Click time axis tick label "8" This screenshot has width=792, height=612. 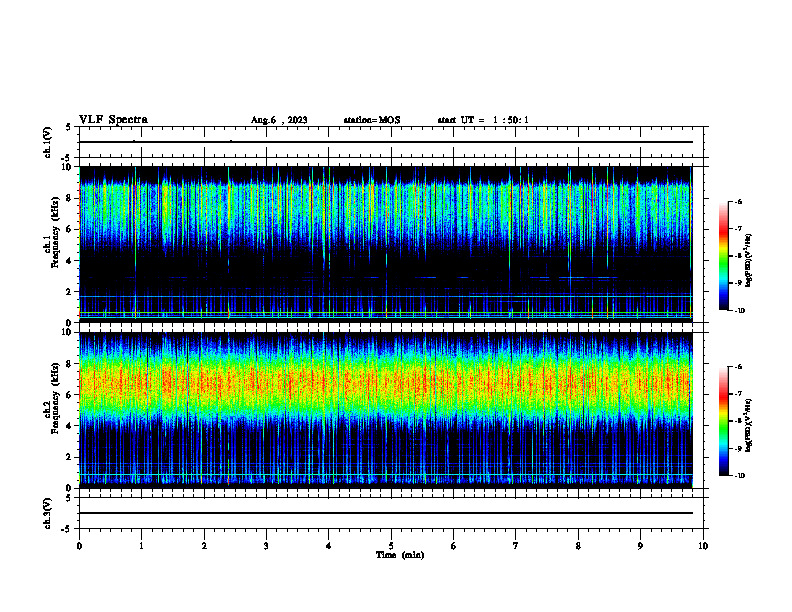pyautogui.click(x=578, y=546)
